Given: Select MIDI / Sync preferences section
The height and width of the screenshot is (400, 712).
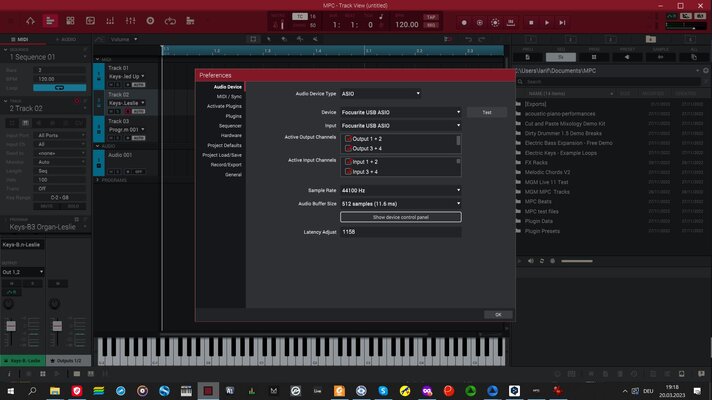Looking at the screenshot, I should pyautogui.click(x=229, y=97).
